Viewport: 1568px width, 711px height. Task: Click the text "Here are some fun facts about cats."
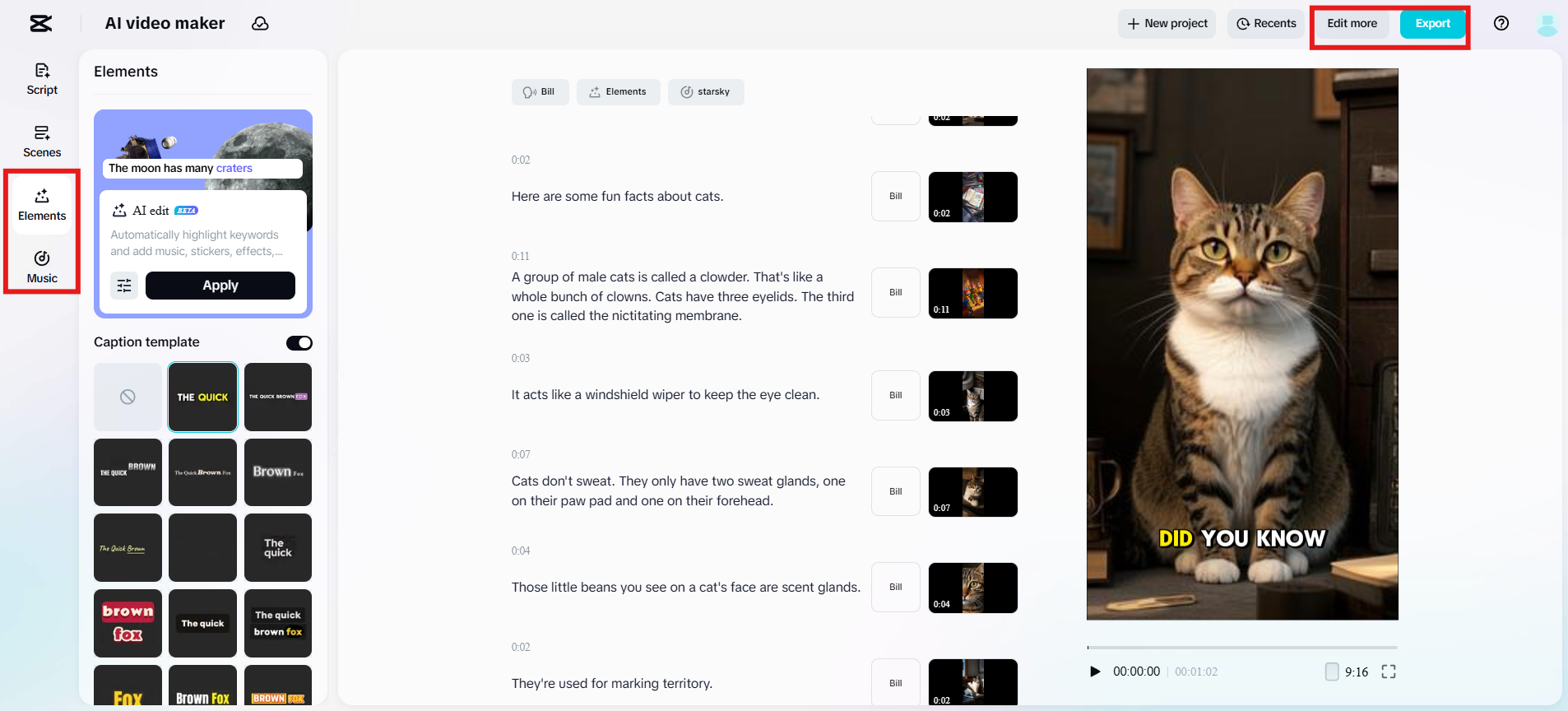point(617,197)
